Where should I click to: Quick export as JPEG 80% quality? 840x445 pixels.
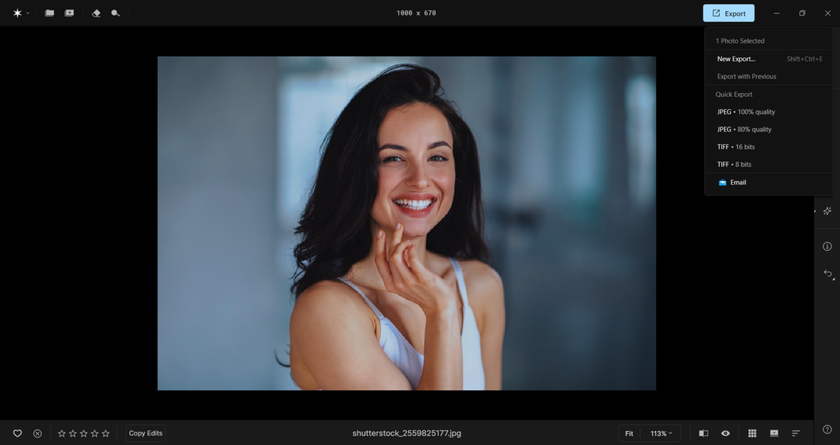[768, 129]
